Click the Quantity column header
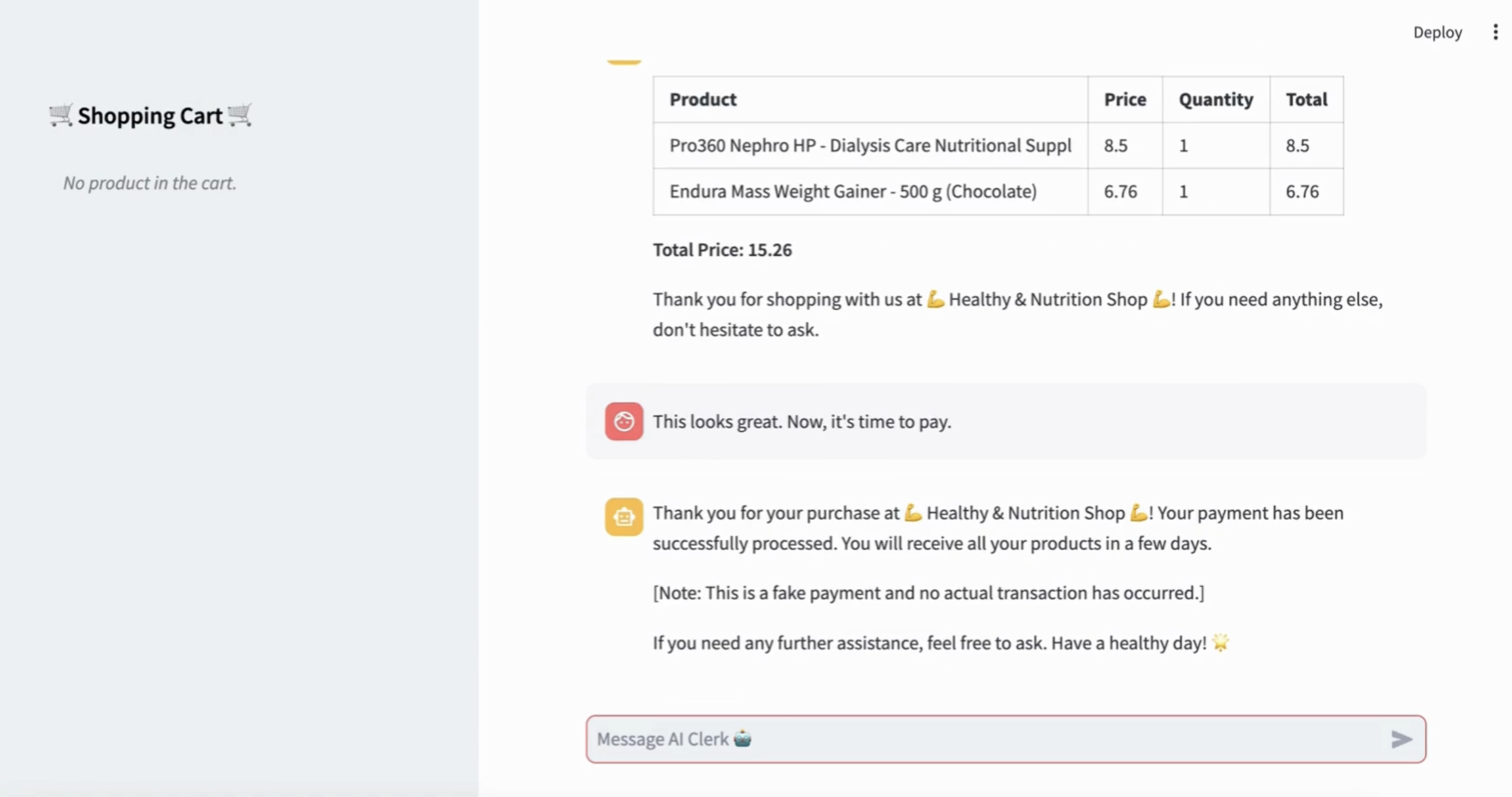Viewport: 1512px width, 797px height. (x=1216, y=99)
